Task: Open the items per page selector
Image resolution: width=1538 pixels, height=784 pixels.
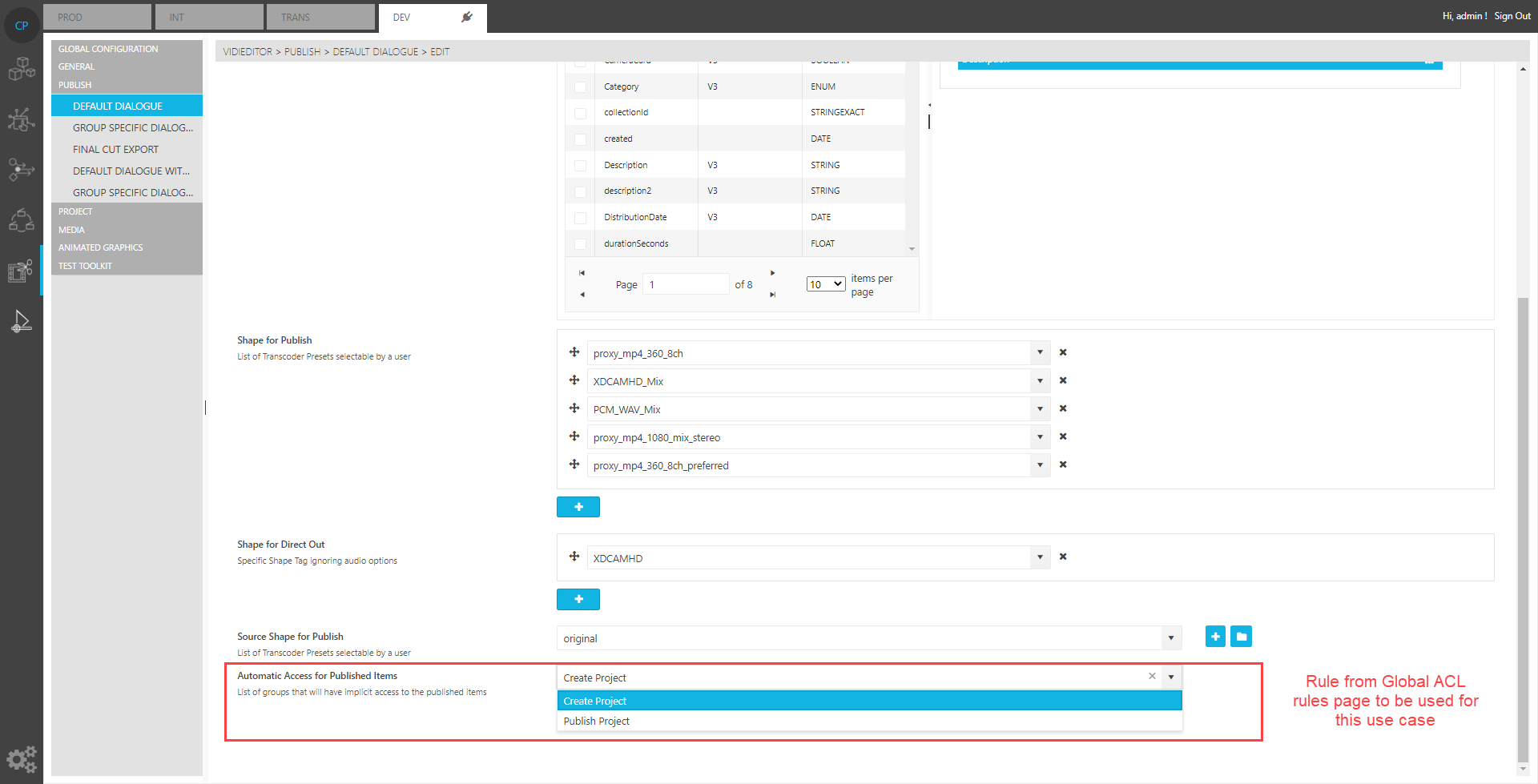Action: (826, 284)
